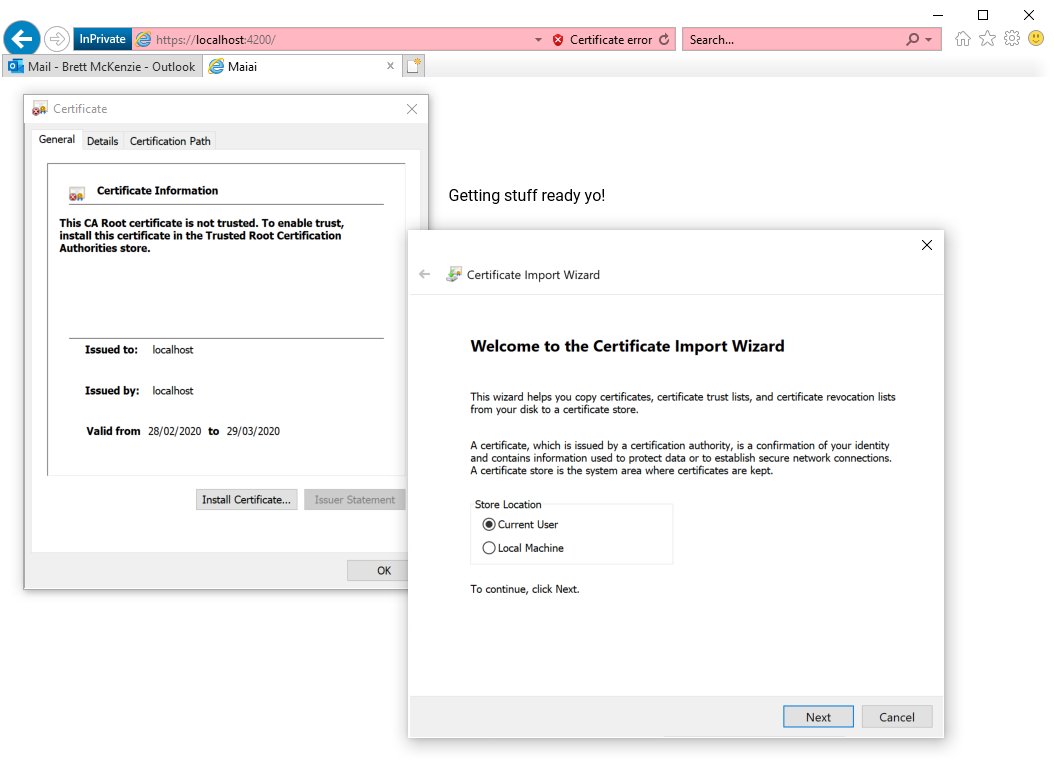
Task: Open the Tools gear icon
Action: [1012, 38]
